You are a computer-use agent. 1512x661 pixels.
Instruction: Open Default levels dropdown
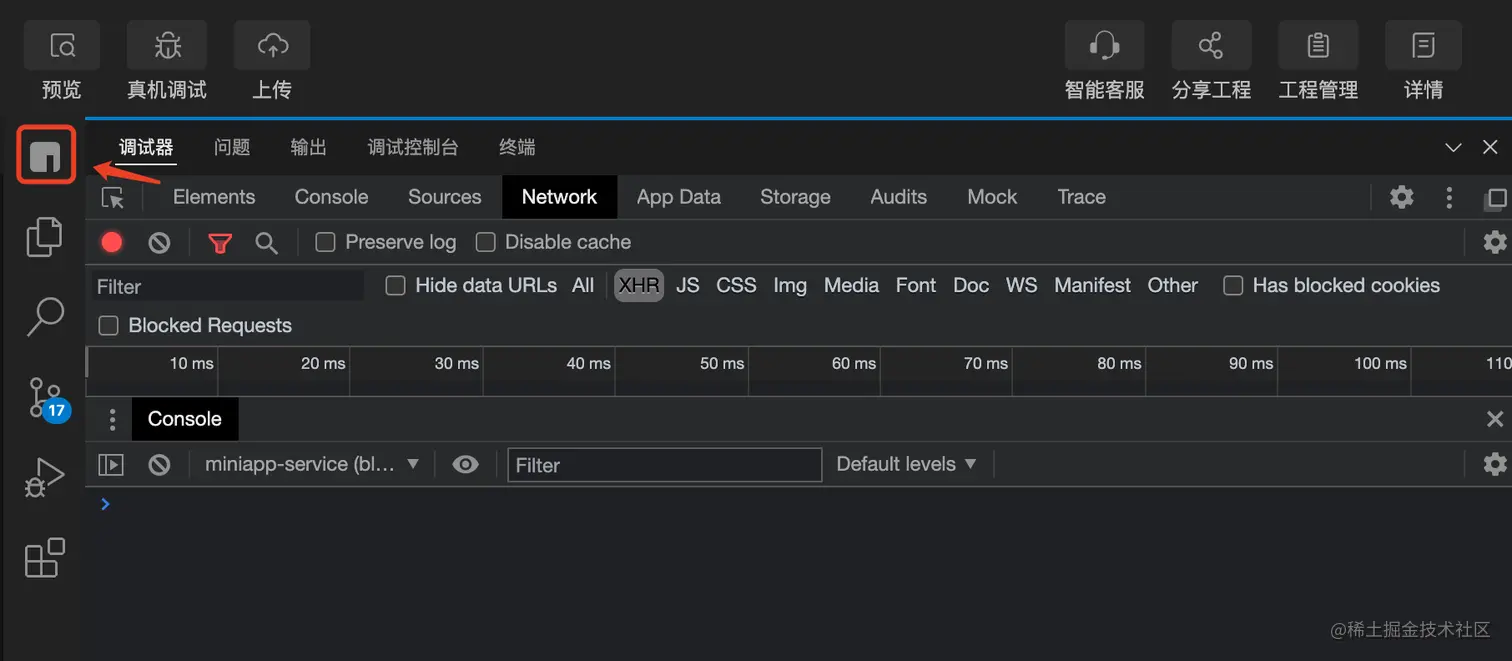tap(906, 464)
